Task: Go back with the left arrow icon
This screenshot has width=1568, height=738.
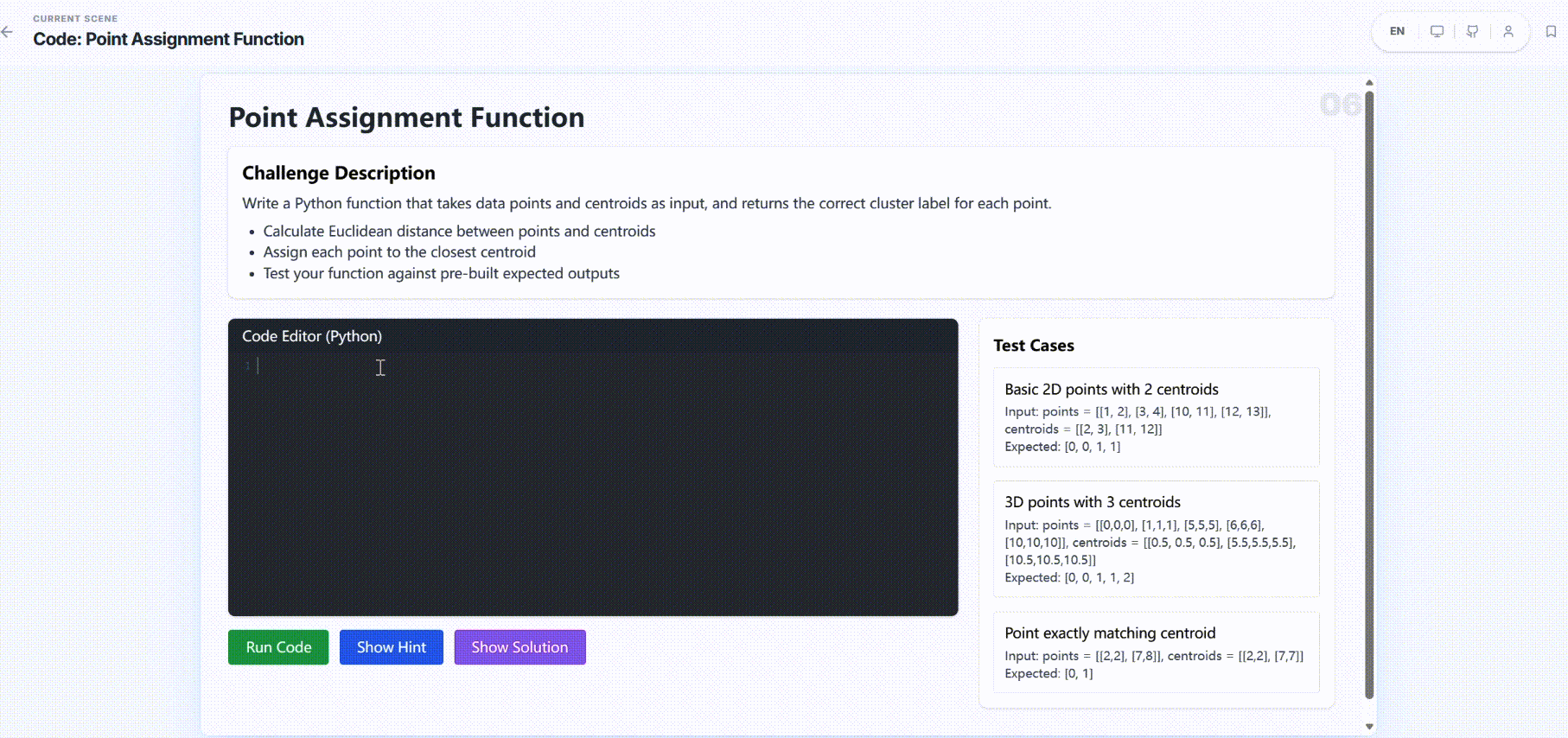Action: point(8,32)
